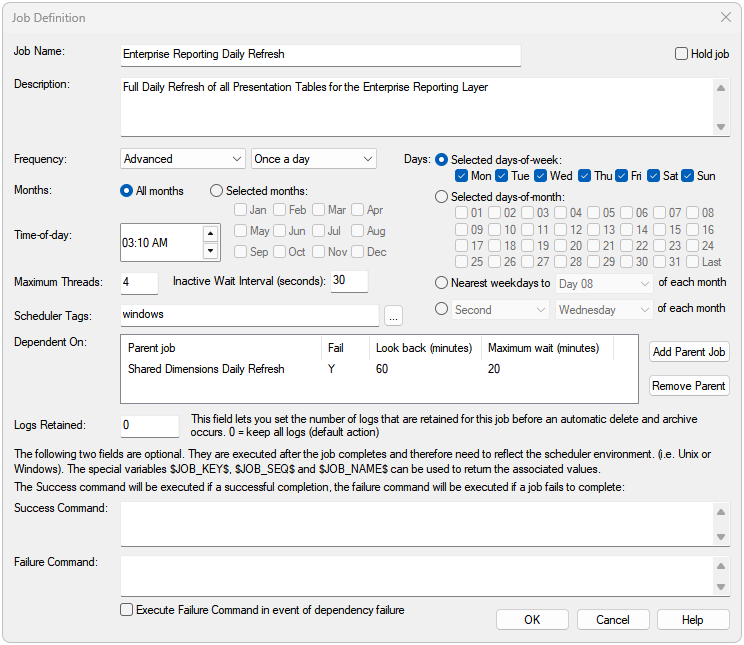Increase Time-of-day with the up spinner arrow

pos(210,234)
